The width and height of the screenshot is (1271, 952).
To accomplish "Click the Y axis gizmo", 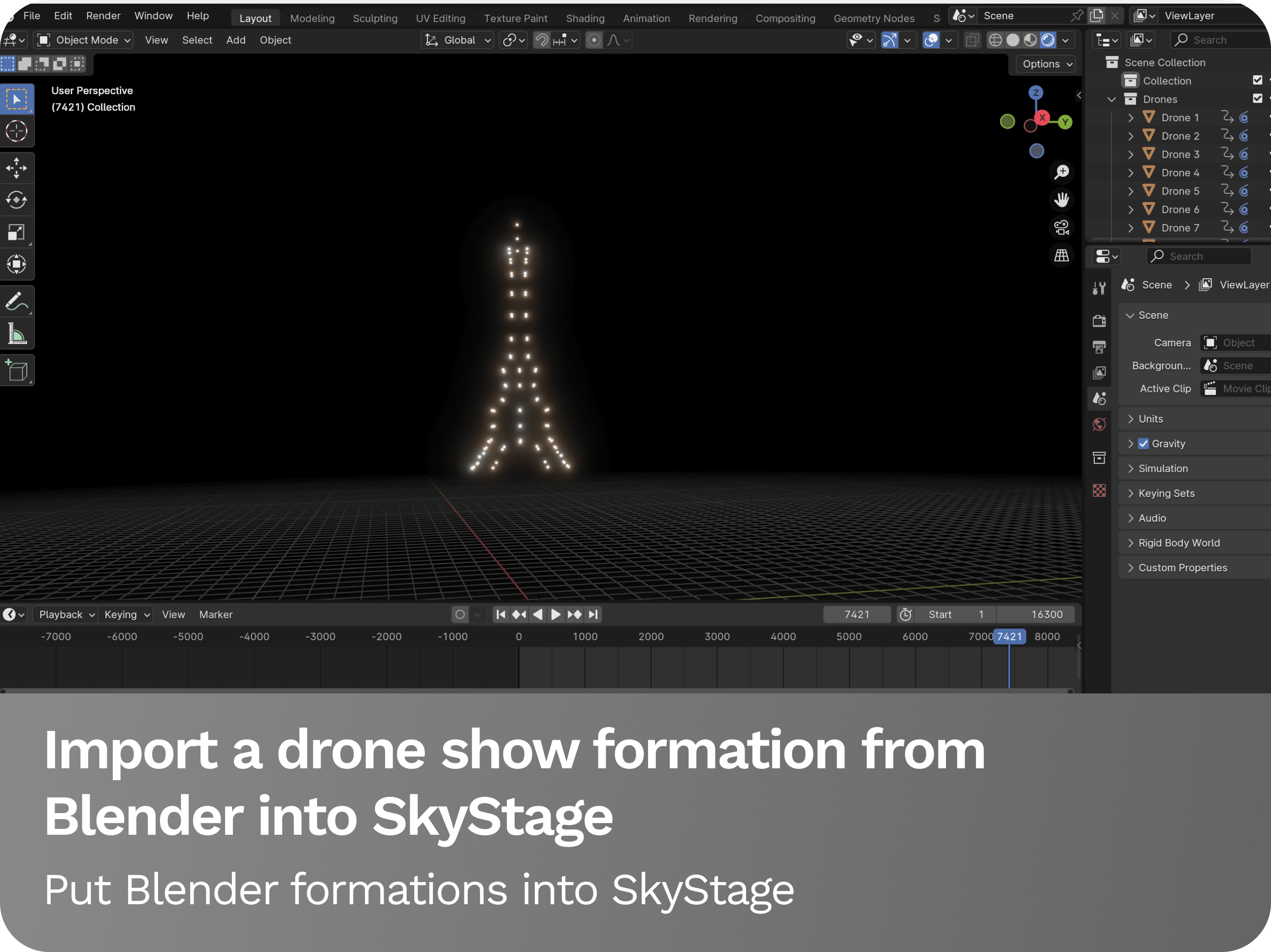I will coord(1065,122).
